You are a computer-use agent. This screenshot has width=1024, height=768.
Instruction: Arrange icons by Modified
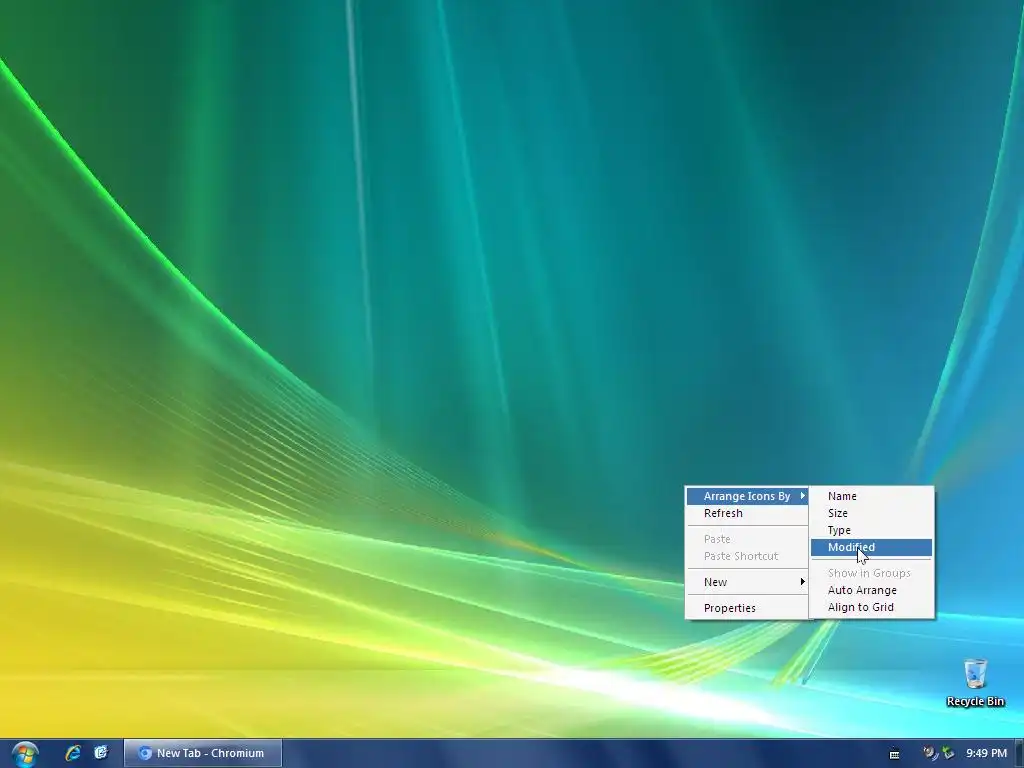pyautogui.click(x=871, y=547)
